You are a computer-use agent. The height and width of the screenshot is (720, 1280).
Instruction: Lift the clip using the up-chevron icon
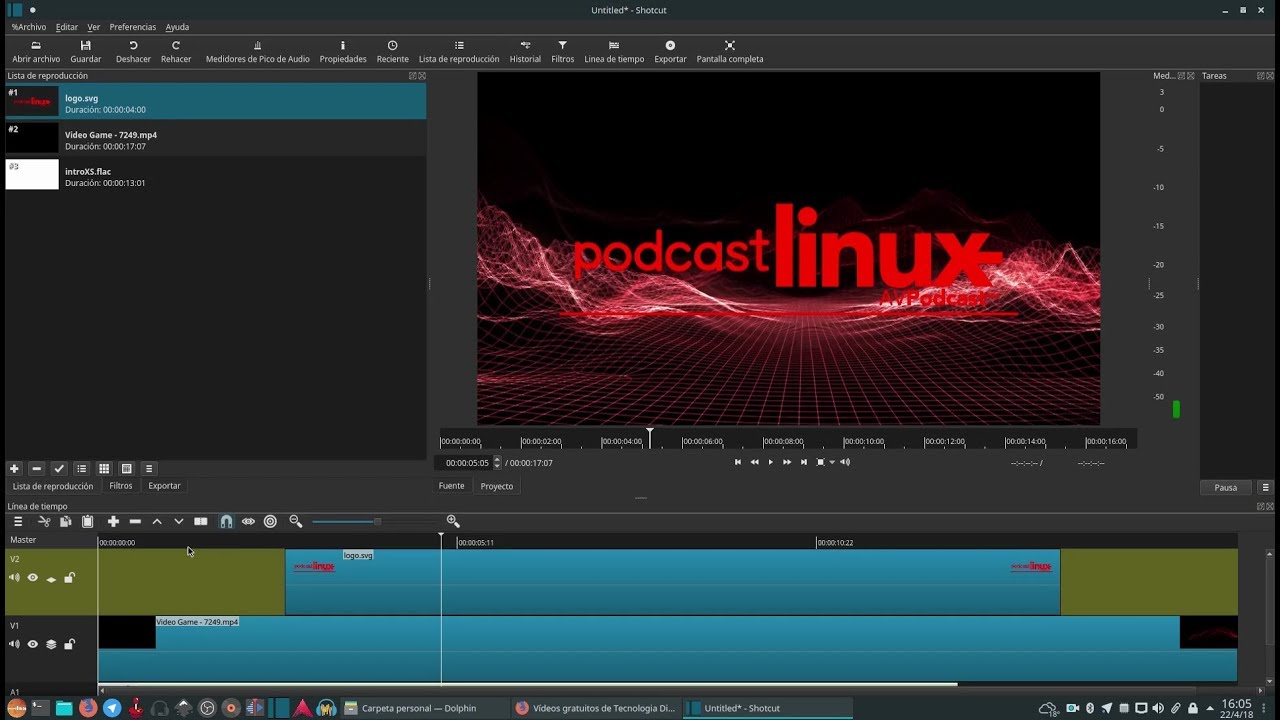(x=157, y=521)
